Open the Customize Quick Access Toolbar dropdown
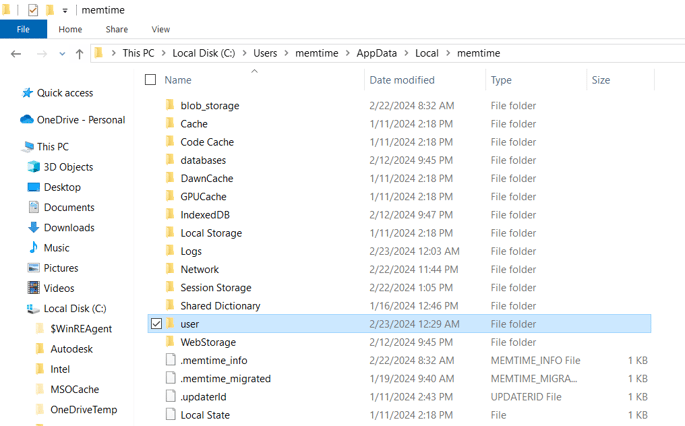This screenshot has width=685, height=426. (x=65, y=10)
